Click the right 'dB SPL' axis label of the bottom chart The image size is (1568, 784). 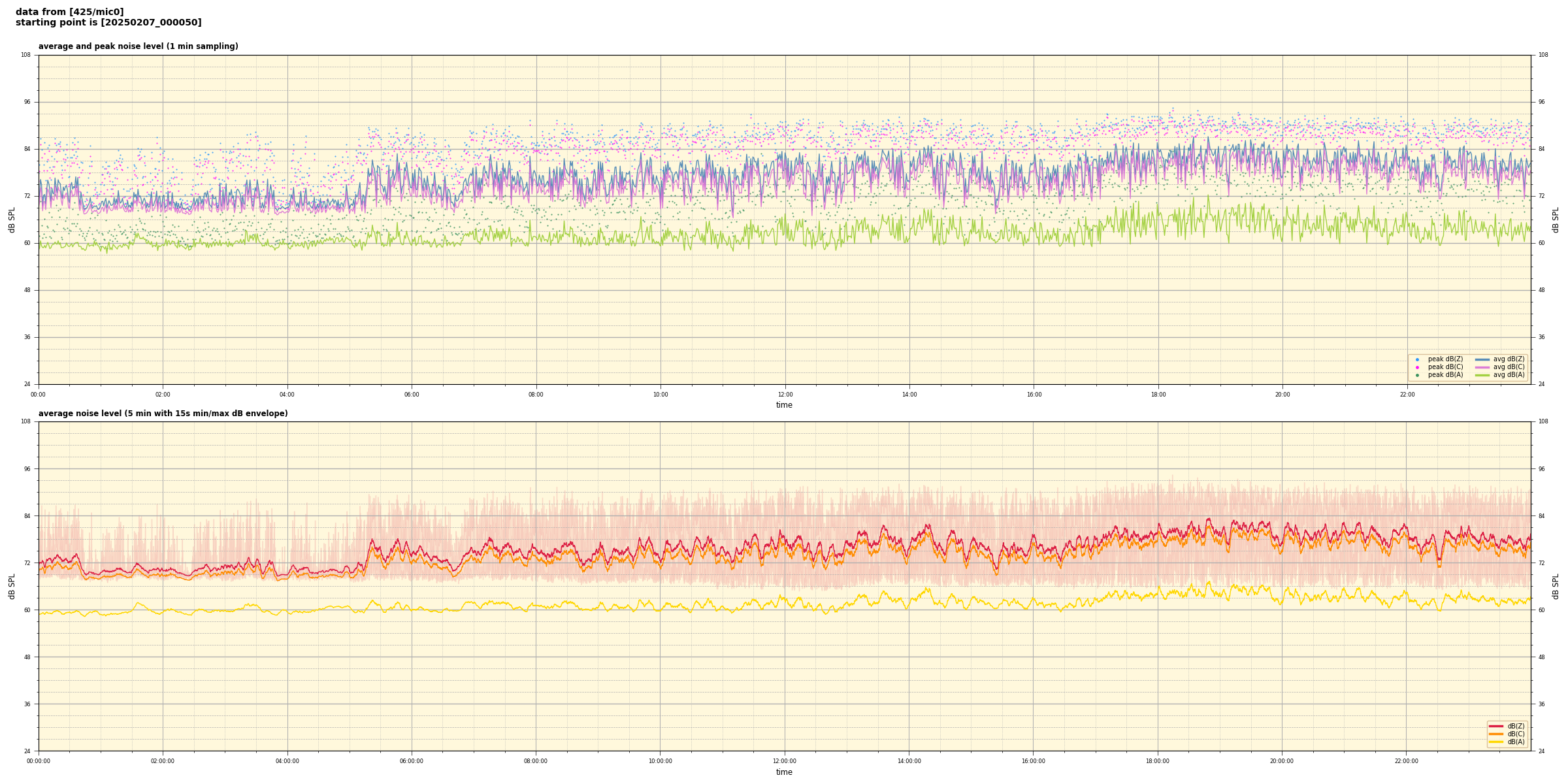[x=1556, y=586]
